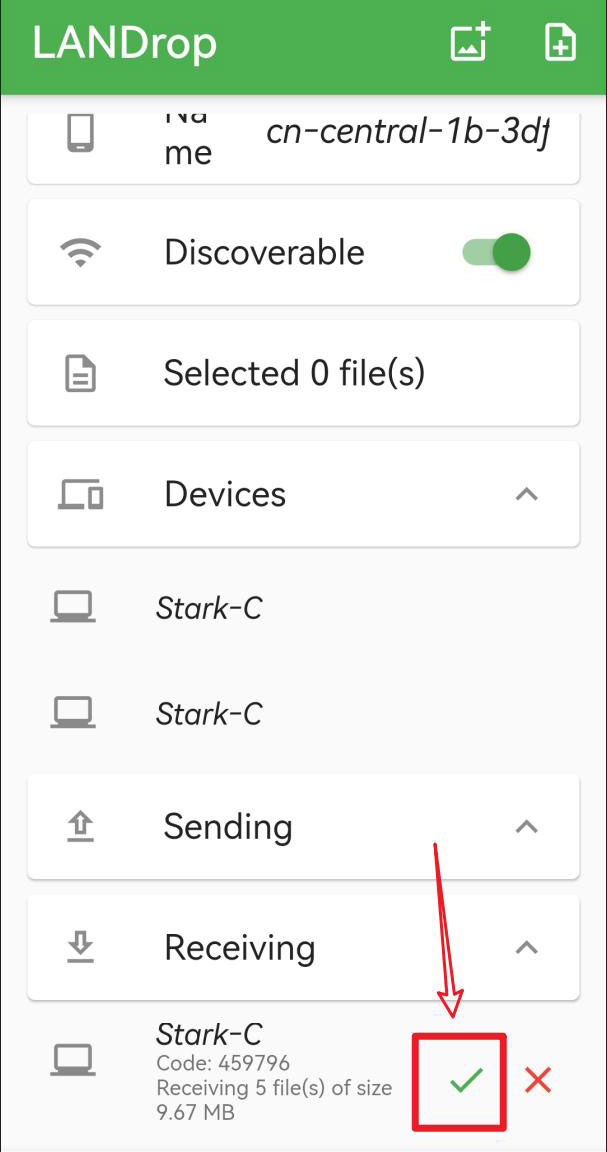
Task: Click the document icon beside Selected files
Action: click(80, 374)
